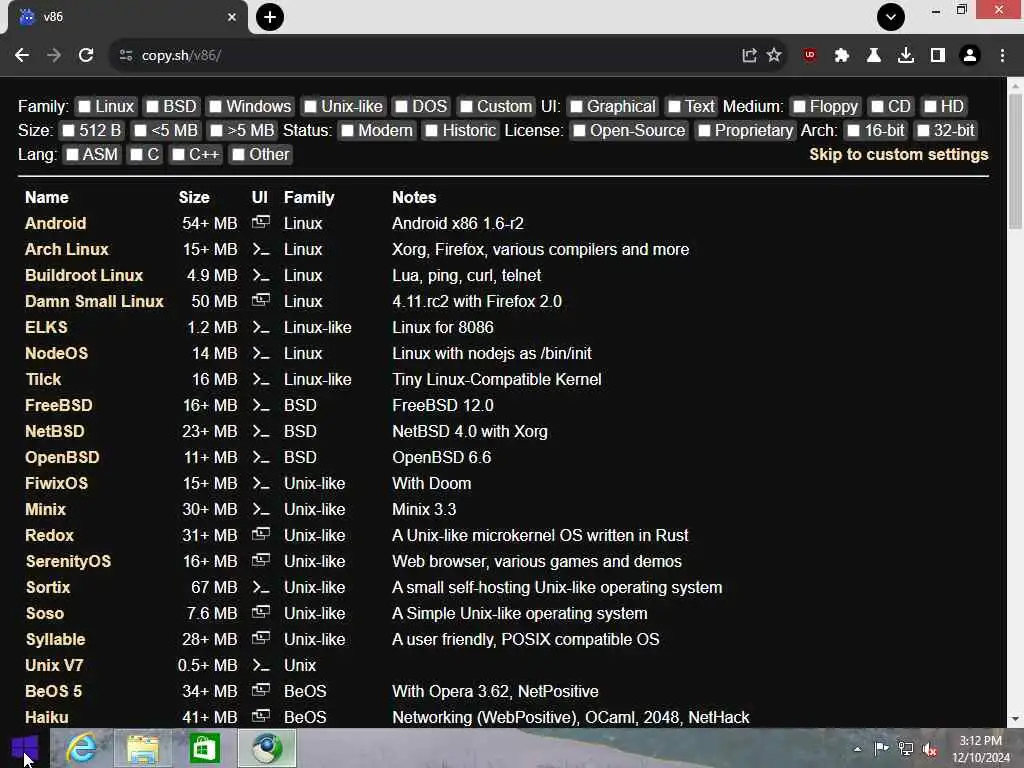Open the tab search dropdown arrow
This screenshot has width=1024, height=768.
click(891, 17)
